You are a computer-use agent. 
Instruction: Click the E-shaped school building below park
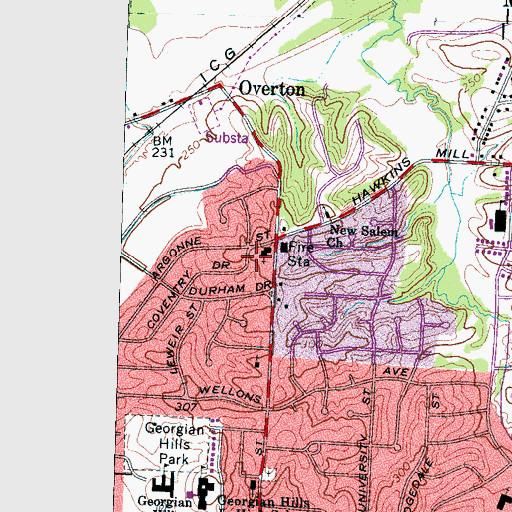[164, 483]
